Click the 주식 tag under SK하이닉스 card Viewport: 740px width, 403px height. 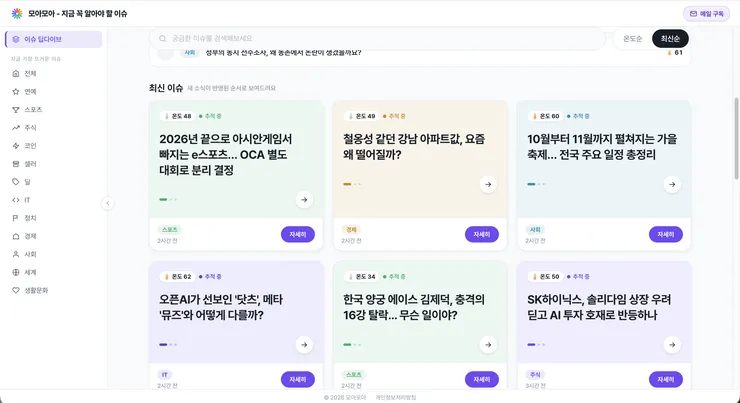535,375
